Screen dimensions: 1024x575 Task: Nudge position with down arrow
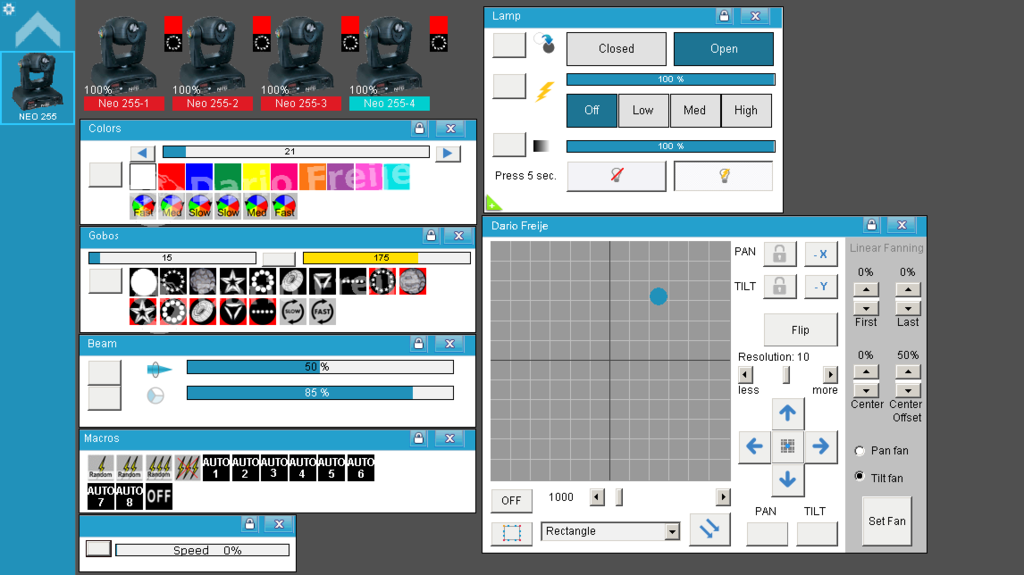[788, 480]
